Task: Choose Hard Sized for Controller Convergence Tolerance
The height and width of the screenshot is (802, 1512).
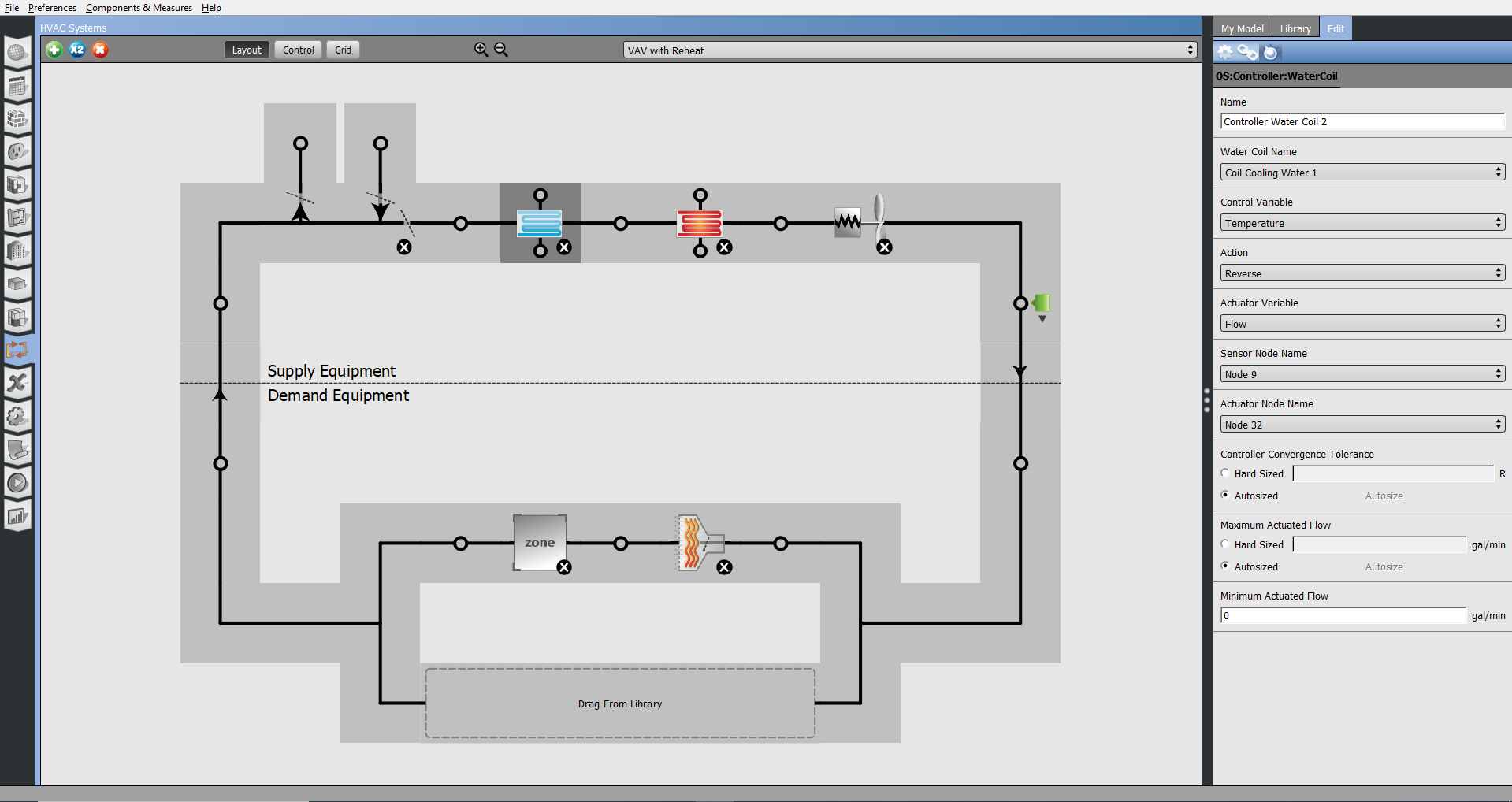Action: 1225,473
